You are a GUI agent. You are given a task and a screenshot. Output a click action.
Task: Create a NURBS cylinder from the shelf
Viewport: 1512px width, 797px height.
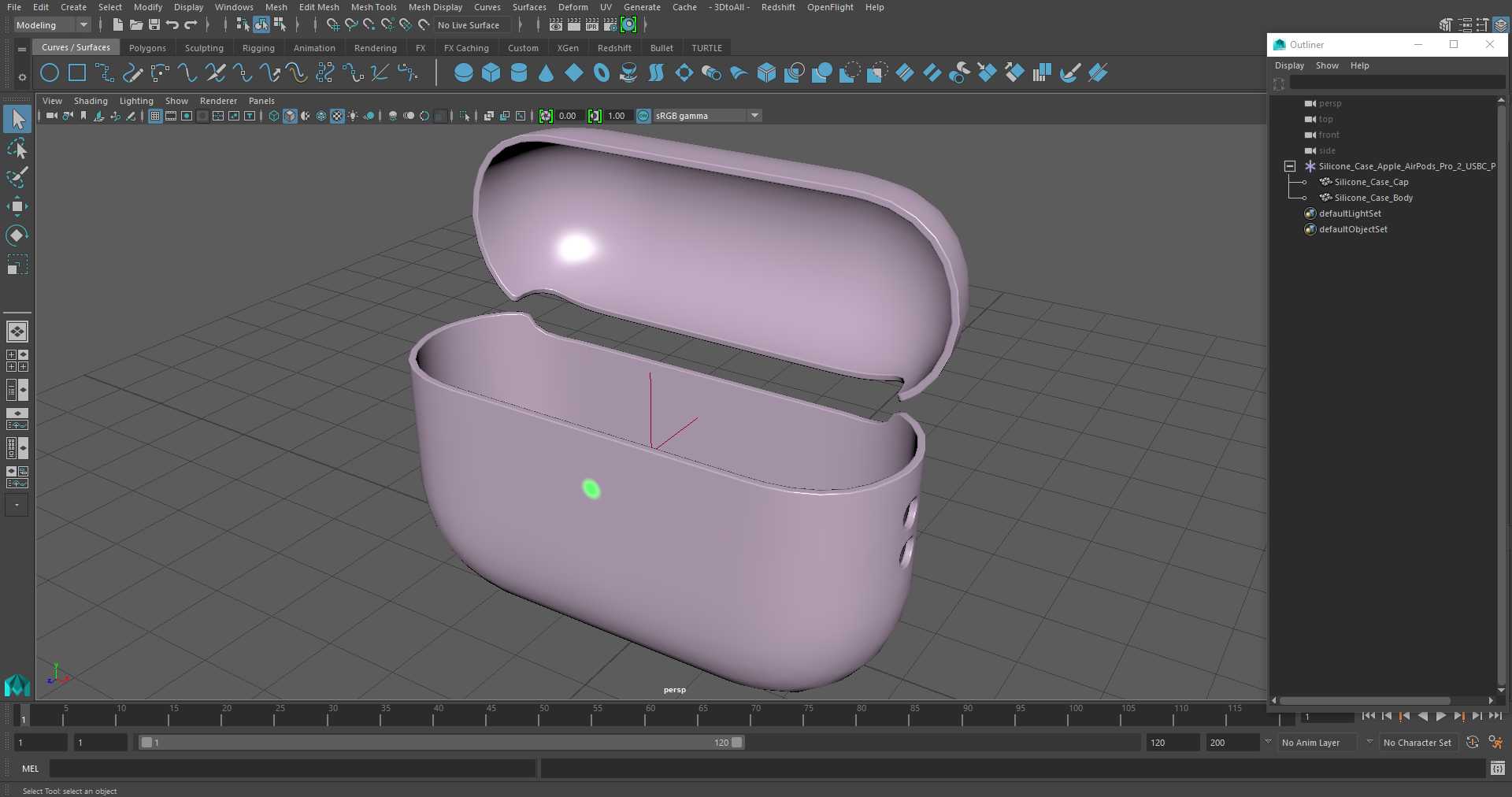pyautogui.click(x=519, y=73)
